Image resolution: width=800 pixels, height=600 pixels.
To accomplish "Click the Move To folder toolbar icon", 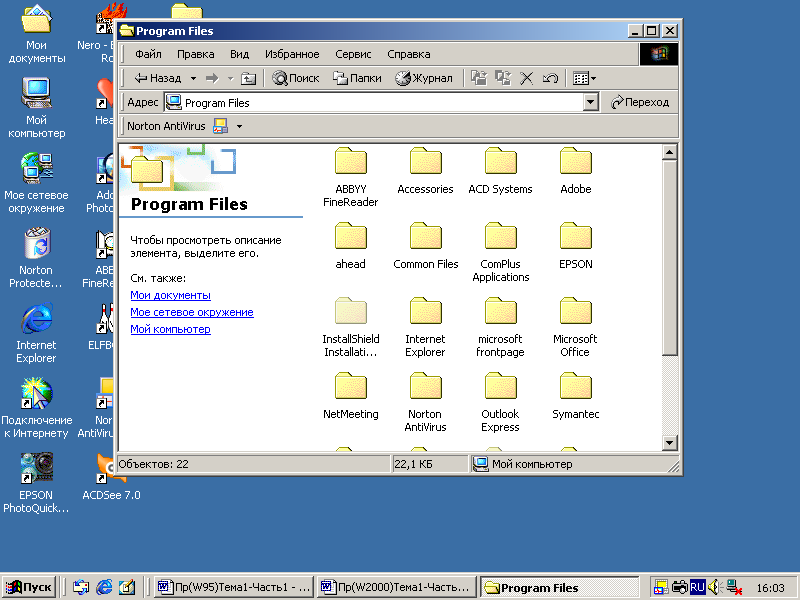I will [479, 78].
